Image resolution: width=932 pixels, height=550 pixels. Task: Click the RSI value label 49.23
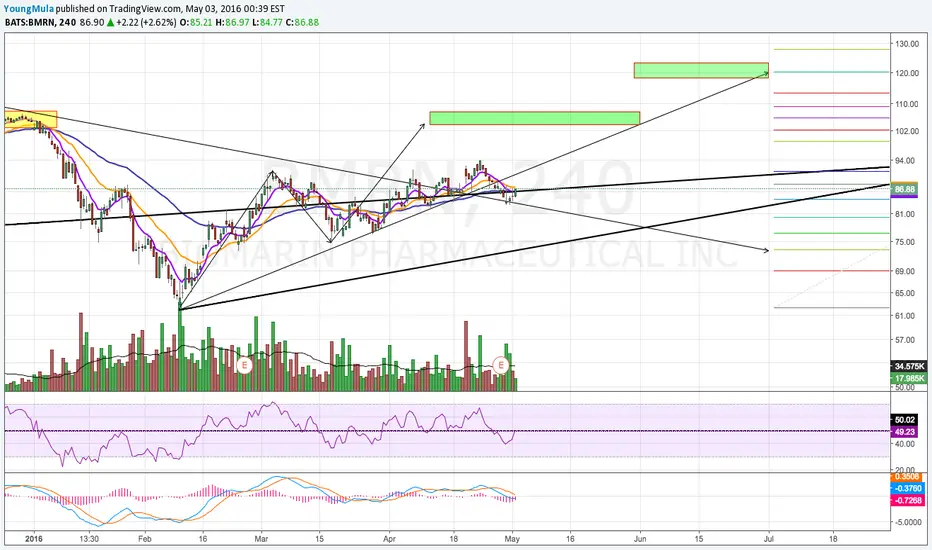[905, 432]
